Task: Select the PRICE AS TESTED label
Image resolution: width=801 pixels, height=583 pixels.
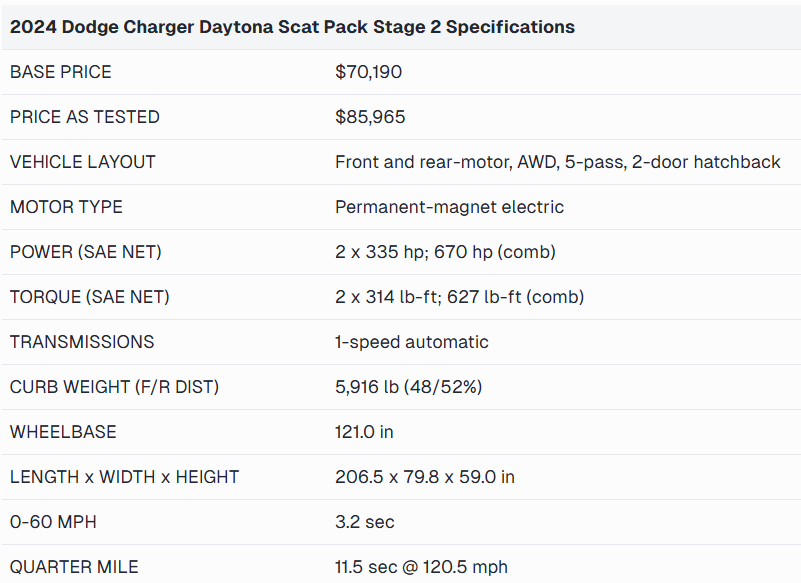Action: [85, 117]
